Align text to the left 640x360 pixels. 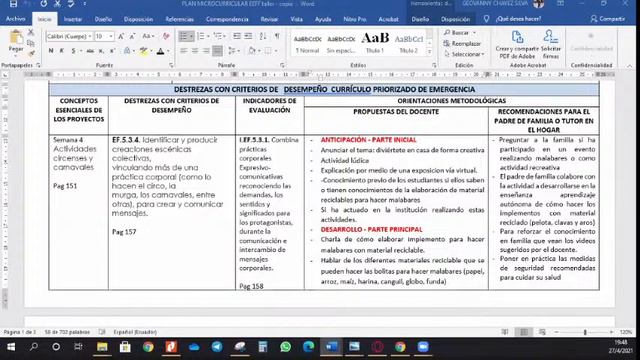pyautogui.click(x=184, y=51)
